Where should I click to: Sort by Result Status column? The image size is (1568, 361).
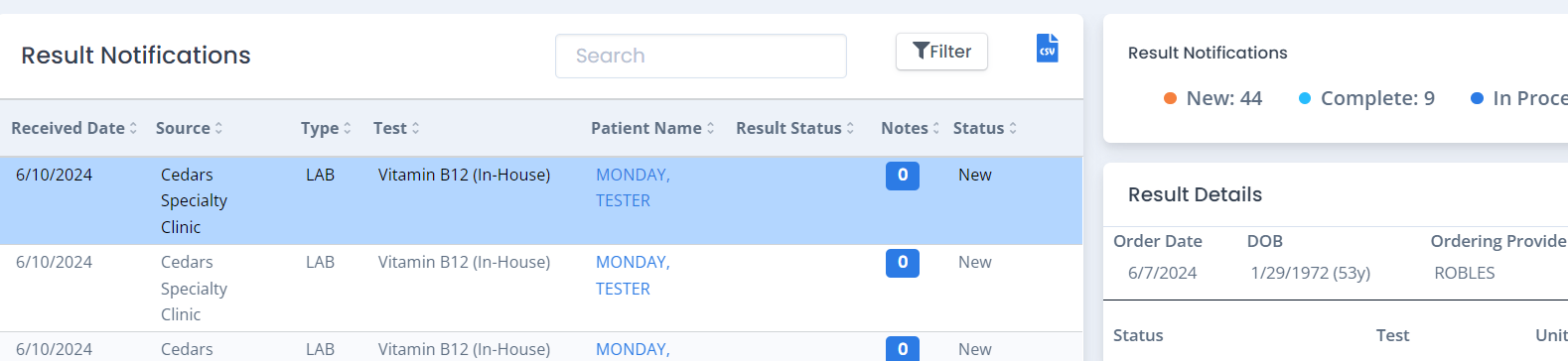794,128
